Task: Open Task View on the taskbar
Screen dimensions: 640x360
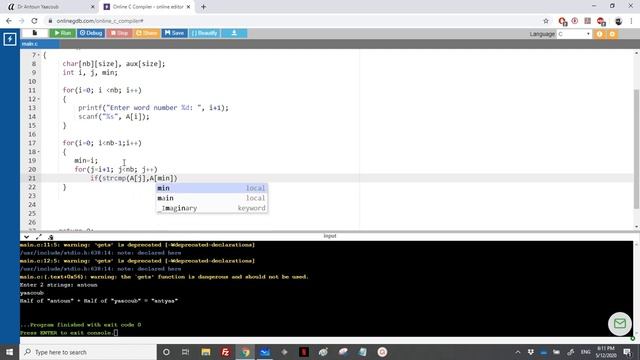Action: tap(185, 352)
